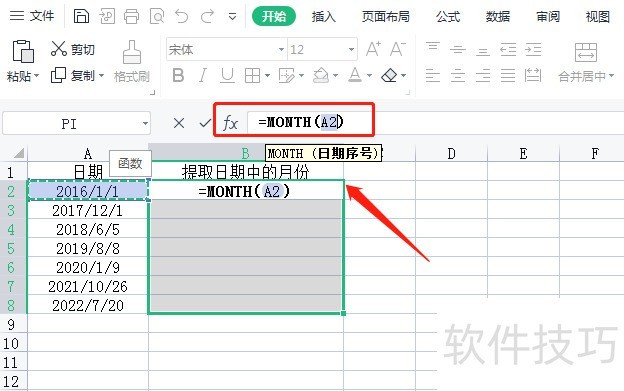
Task: Click 复制 copy button
Action: pyautogui.click(x=73, y=75)
